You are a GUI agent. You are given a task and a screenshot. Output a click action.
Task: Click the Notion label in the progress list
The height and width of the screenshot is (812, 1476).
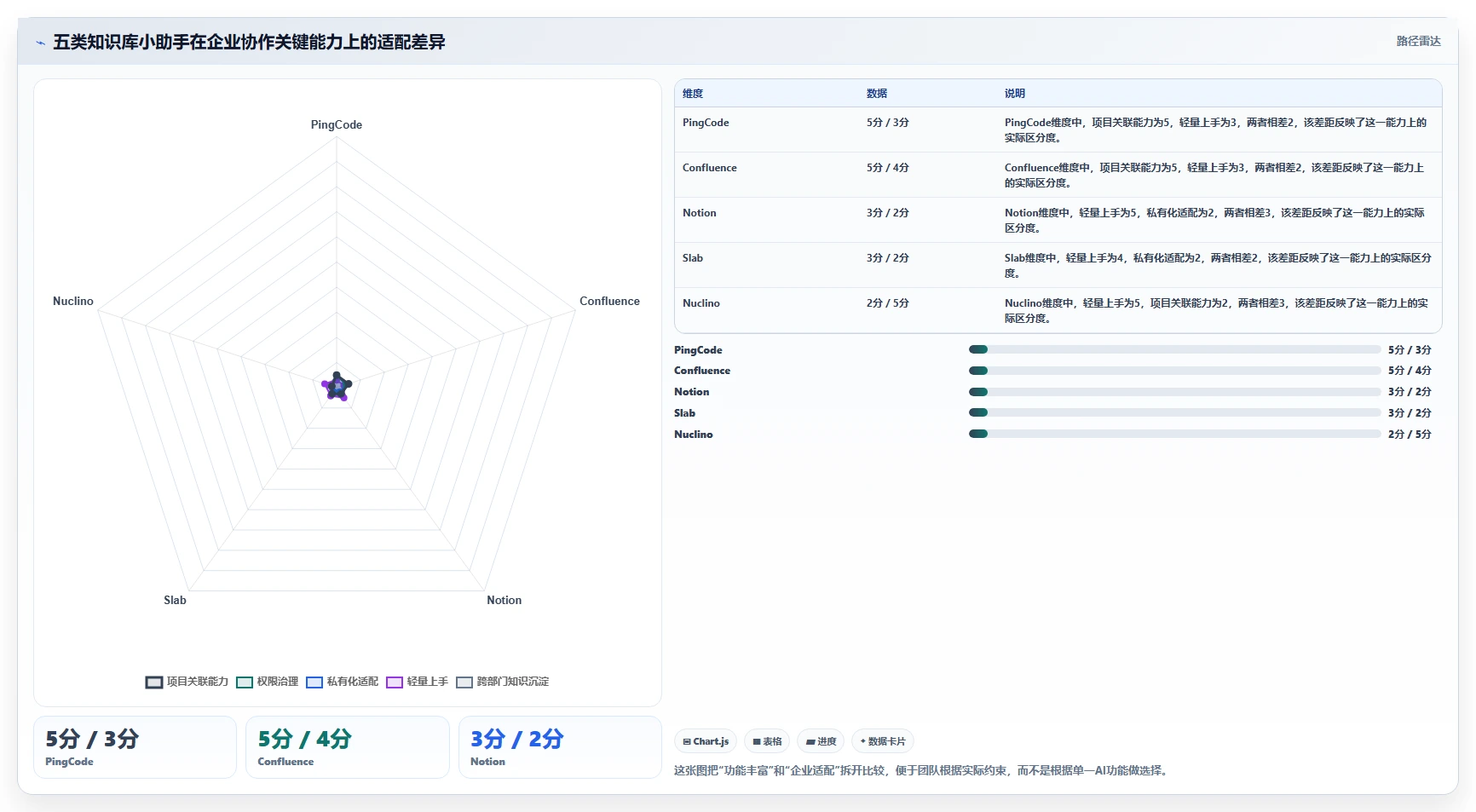click(692, 392)
